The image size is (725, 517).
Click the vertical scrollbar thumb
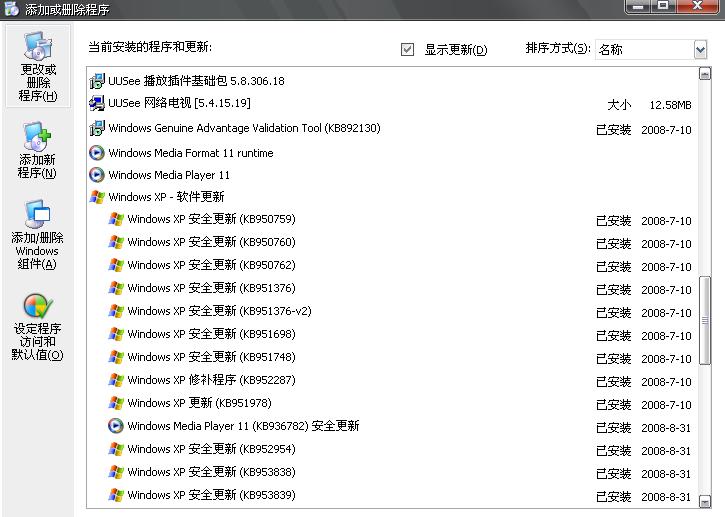coord(705,320)
